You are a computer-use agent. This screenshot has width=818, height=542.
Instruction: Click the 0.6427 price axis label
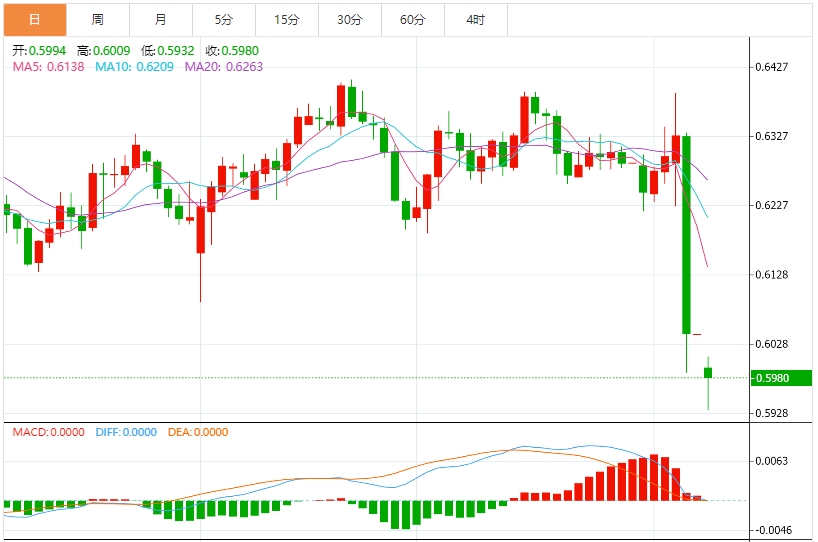pos(772,67)
